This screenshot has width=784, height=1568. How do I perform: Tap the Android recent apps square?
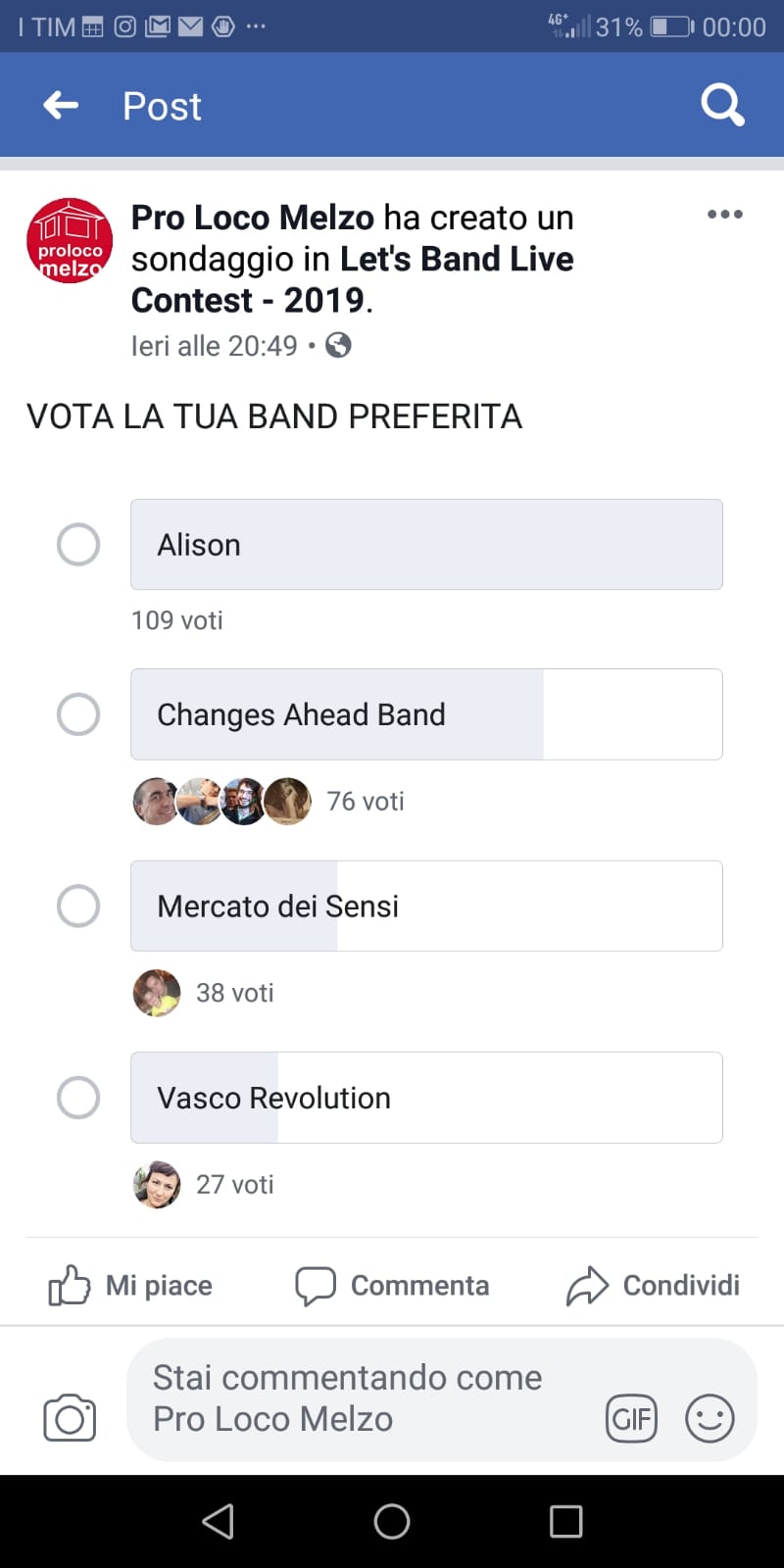pyautogui.click(x=566, y=1522)
